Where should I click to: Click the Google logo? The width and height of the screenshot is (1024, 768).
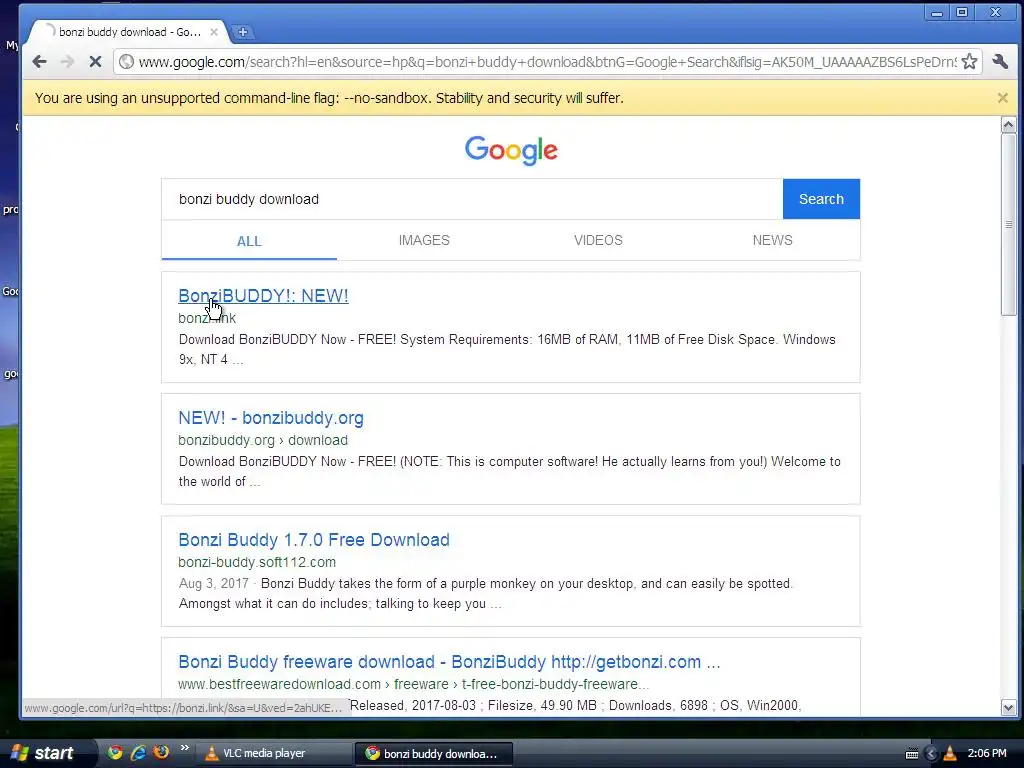click(511, 150)
